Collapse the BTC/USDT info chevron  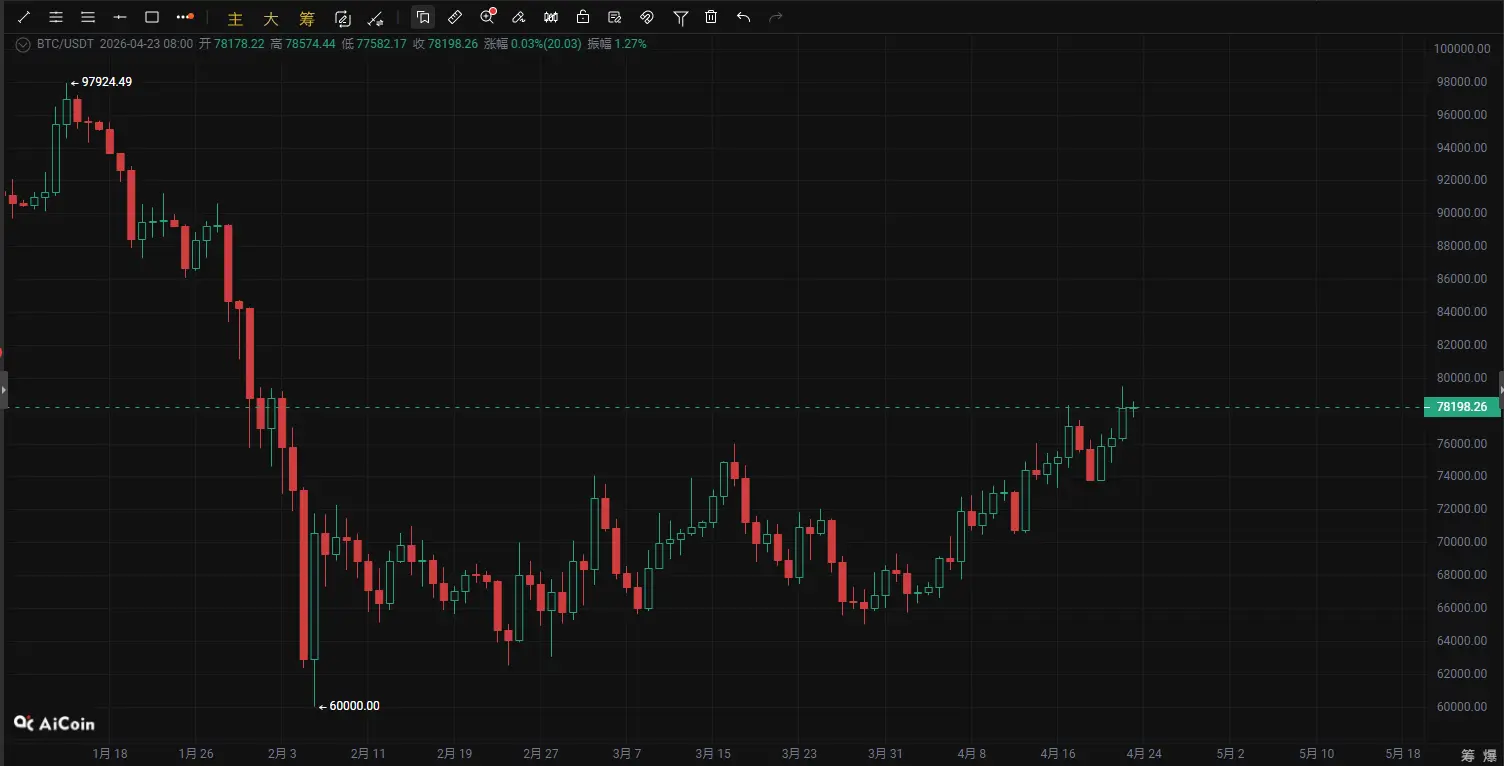23,44
